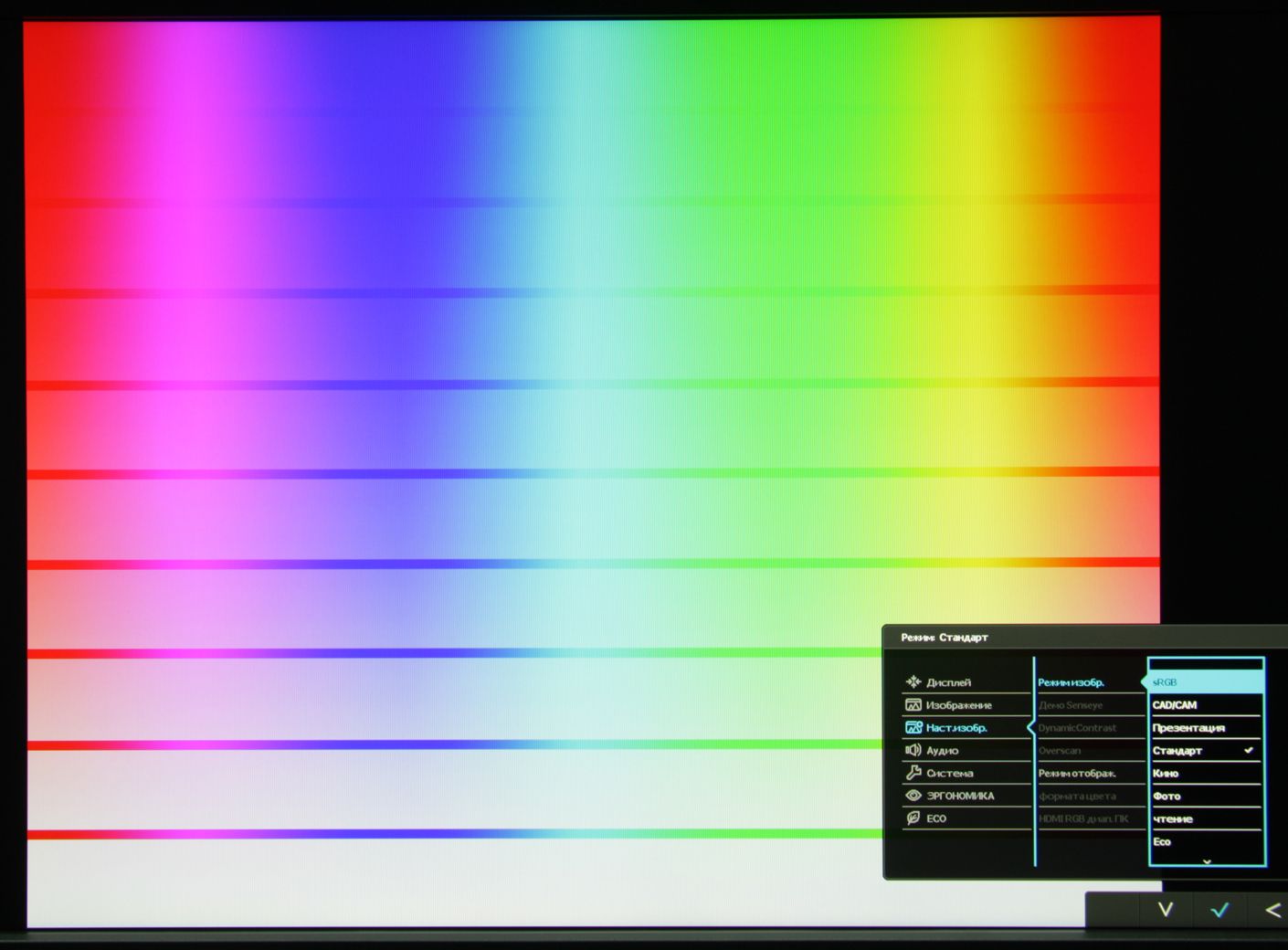1288x950 pixels.
Task: Open the Режим отображ. submenu
Action: pos(1078,773)
